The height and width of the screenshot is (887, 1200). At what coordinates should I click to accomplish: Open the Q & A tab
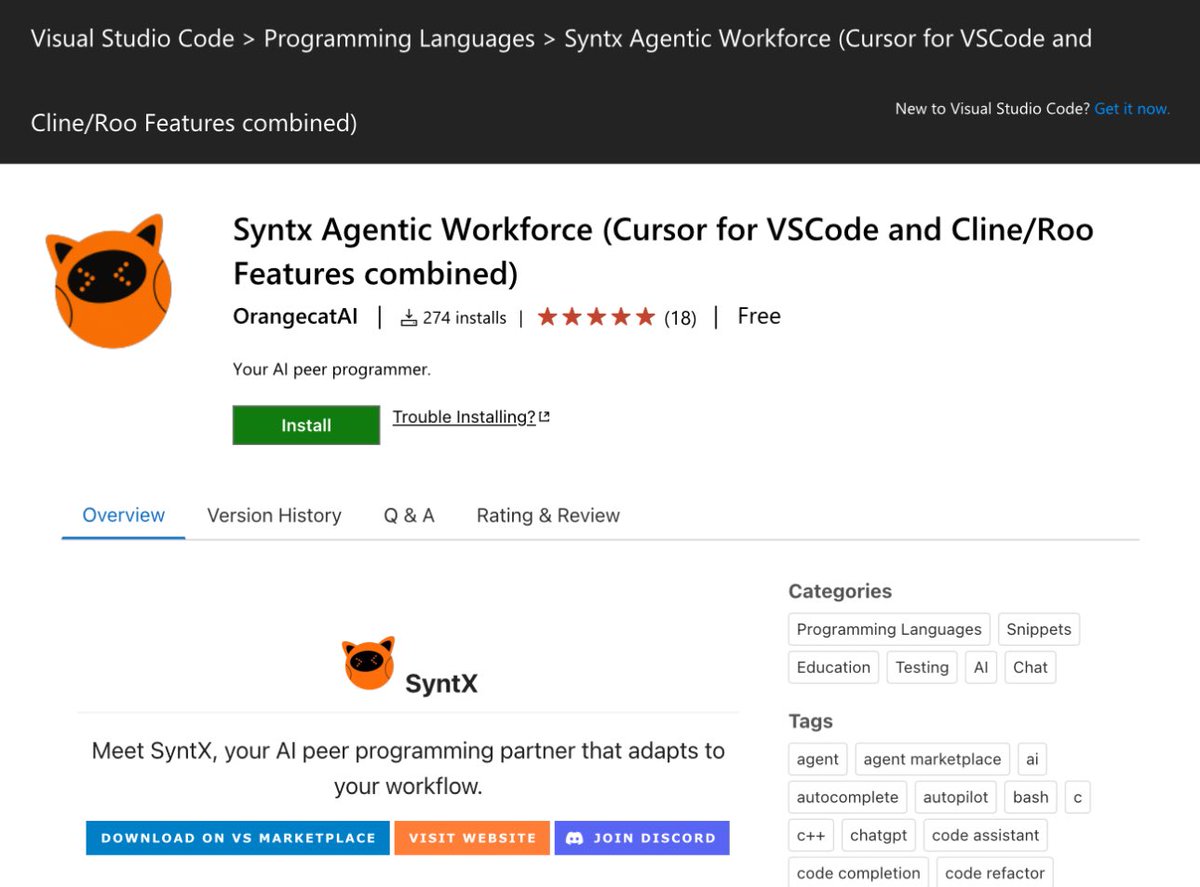point(409,516)
